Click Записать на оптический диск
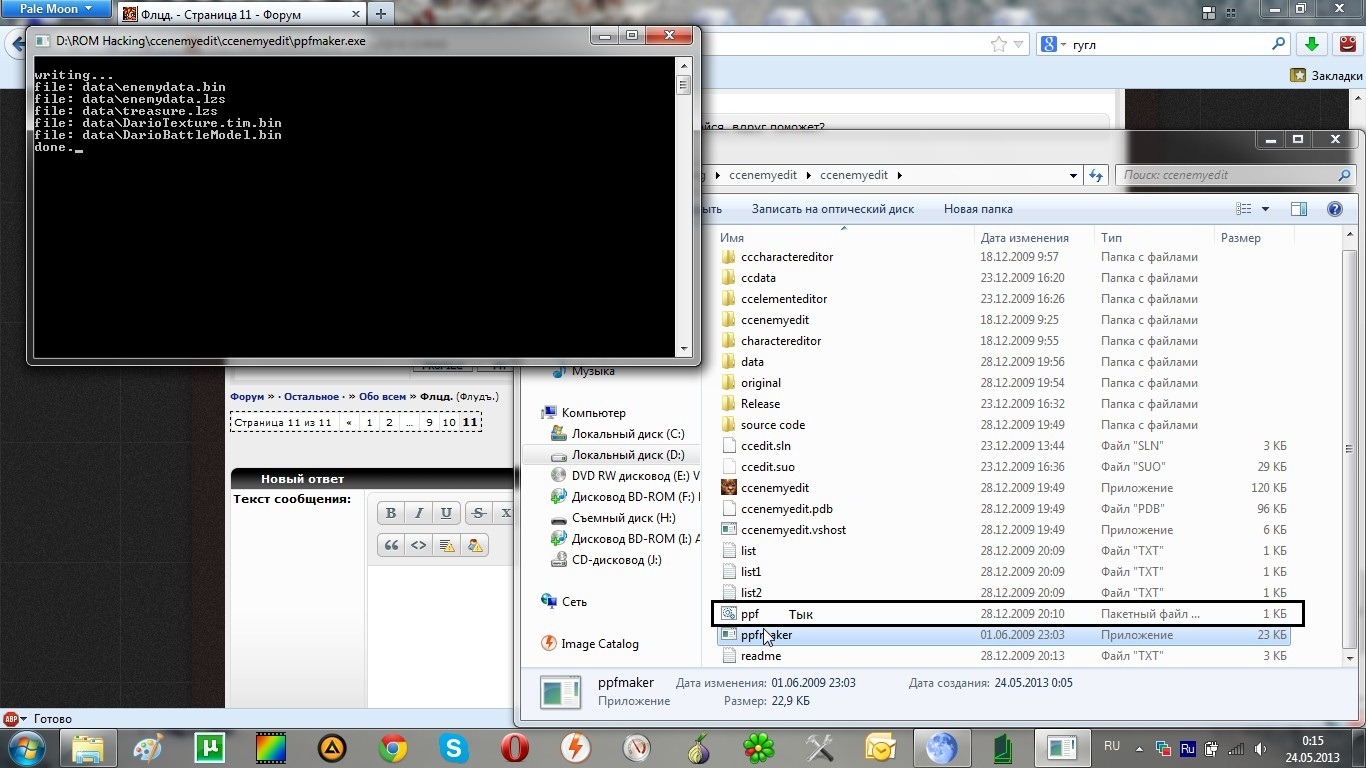The width and height of the screenshot is (1366, 768). pos(832,209)
